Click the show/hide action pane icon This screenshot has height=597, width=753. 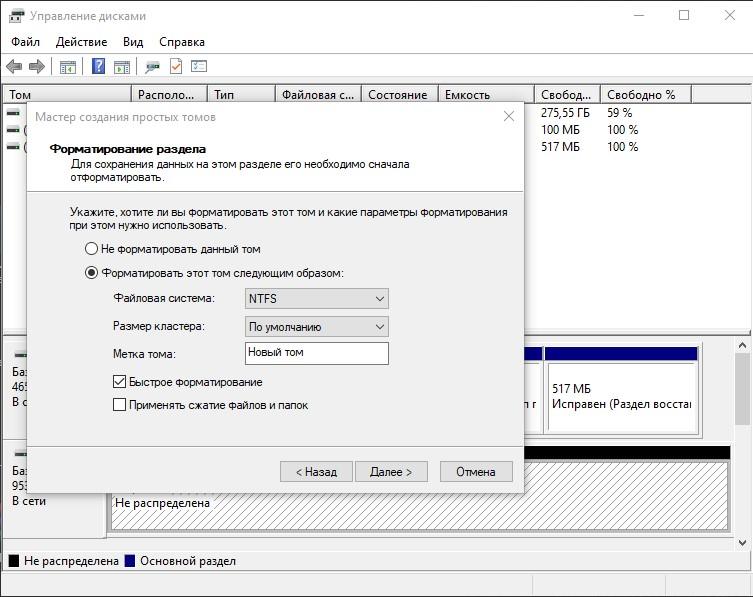pyautogui.click(x=122, y=67)
